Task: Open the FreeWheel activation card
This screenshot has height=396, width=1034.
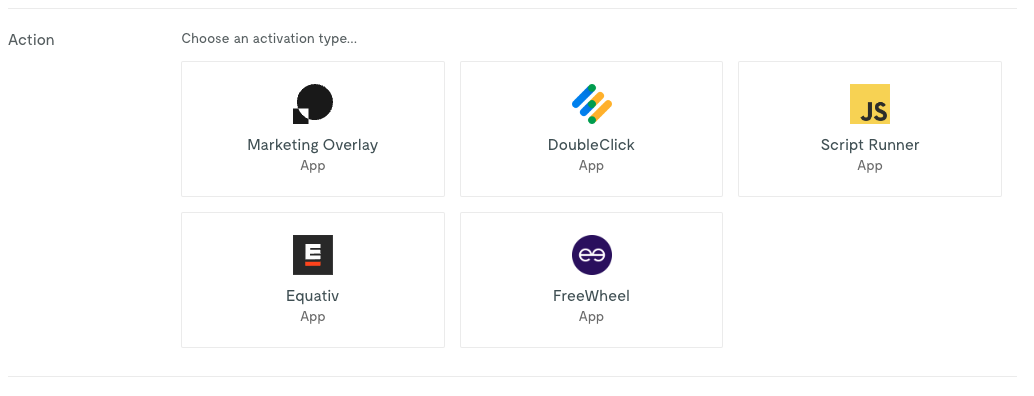Action: pos(592,280)
